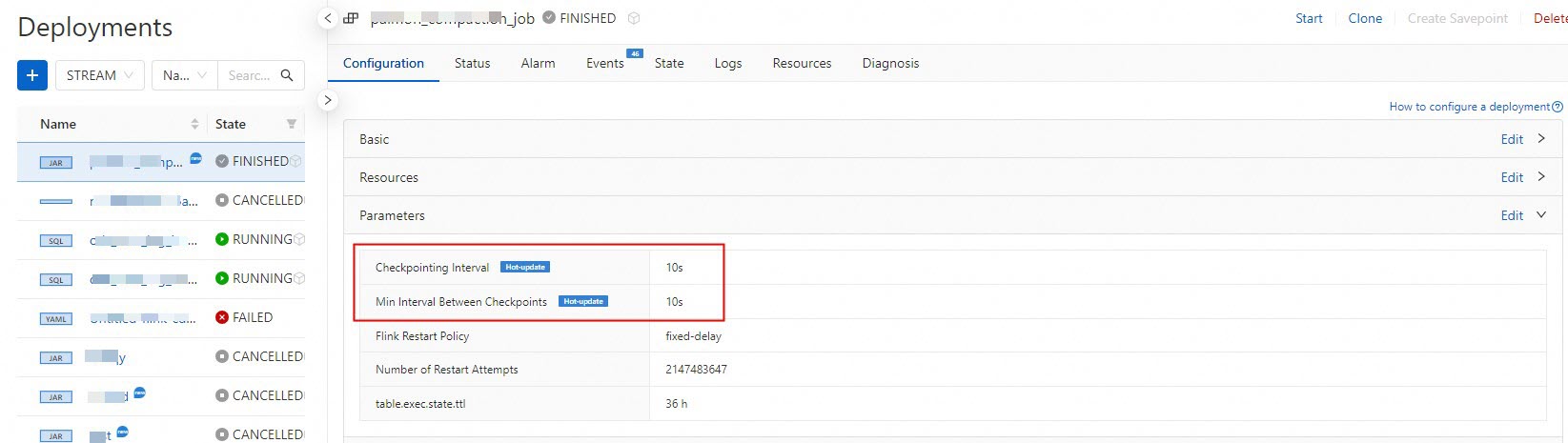The width and height of the screenshot is (1568, 443).
Task: Click the magnifier search icon
Action: (x=287, y=75)
